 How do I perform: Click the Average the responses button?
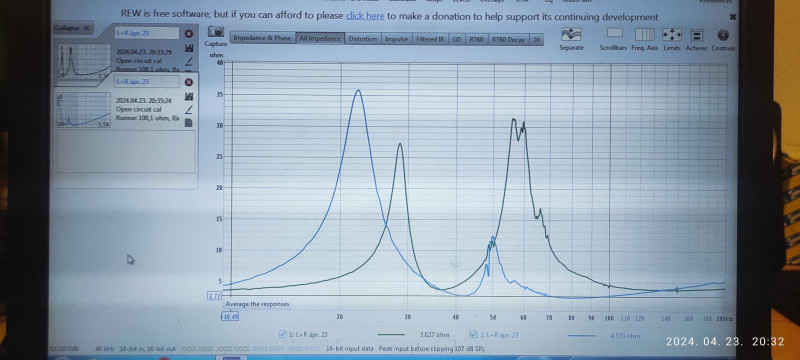(x=258, y=304)
